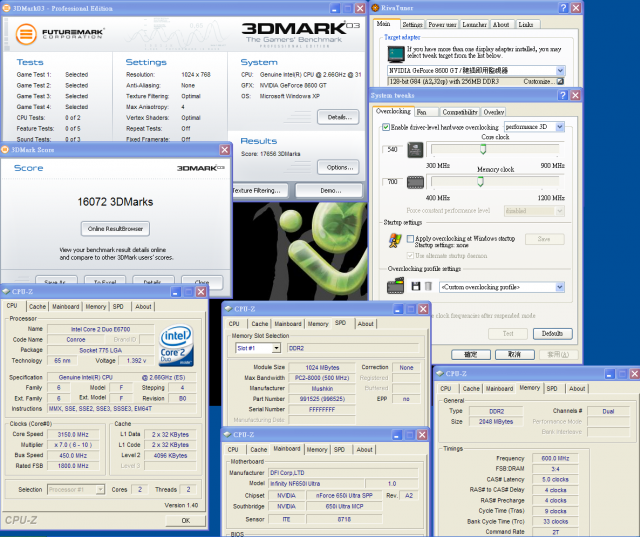
Task: Click the Demo... button
Action: 329,191
